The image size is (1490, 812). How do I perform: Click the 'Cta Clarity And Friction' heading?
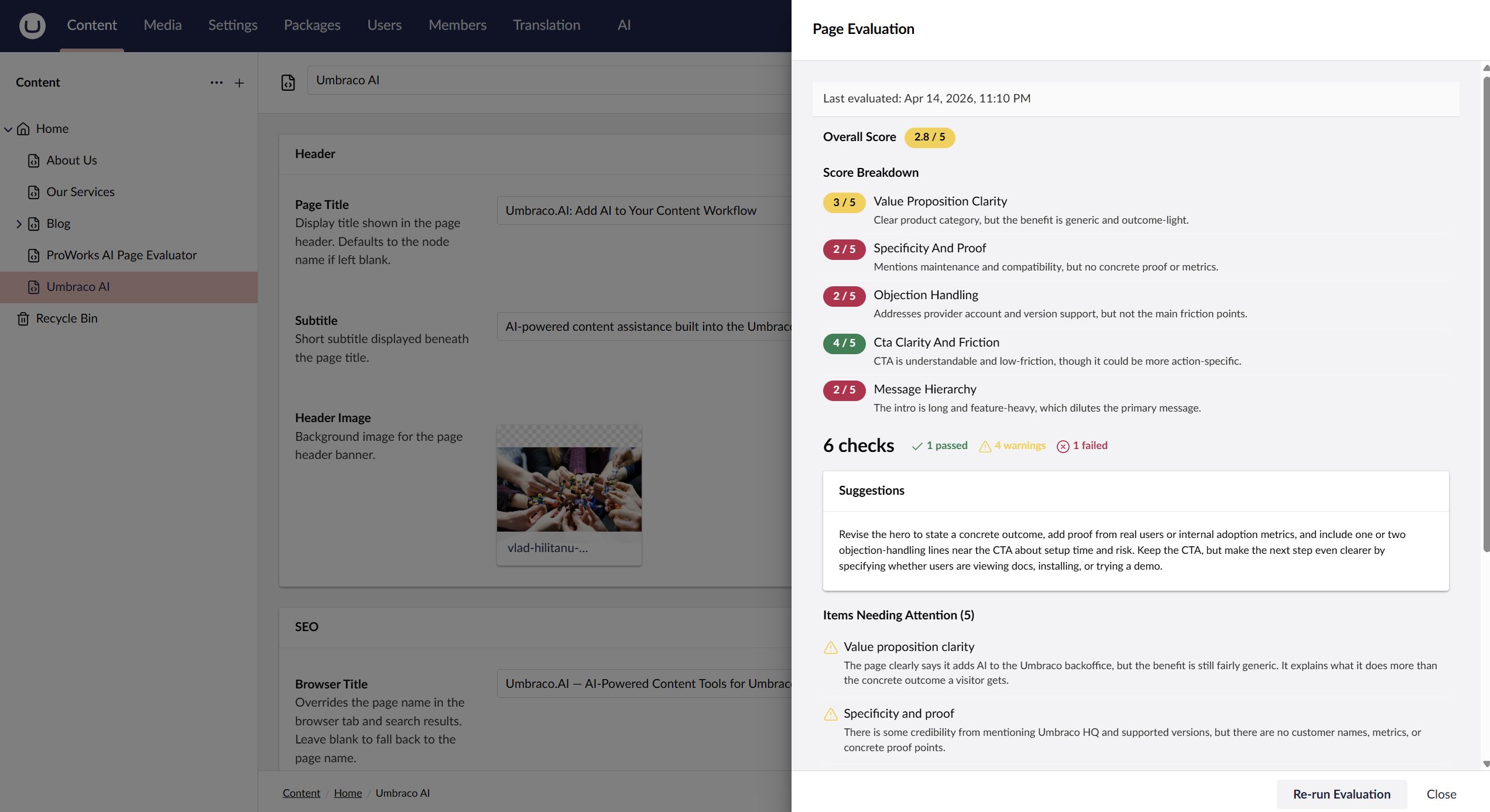(x=936, y=342)
